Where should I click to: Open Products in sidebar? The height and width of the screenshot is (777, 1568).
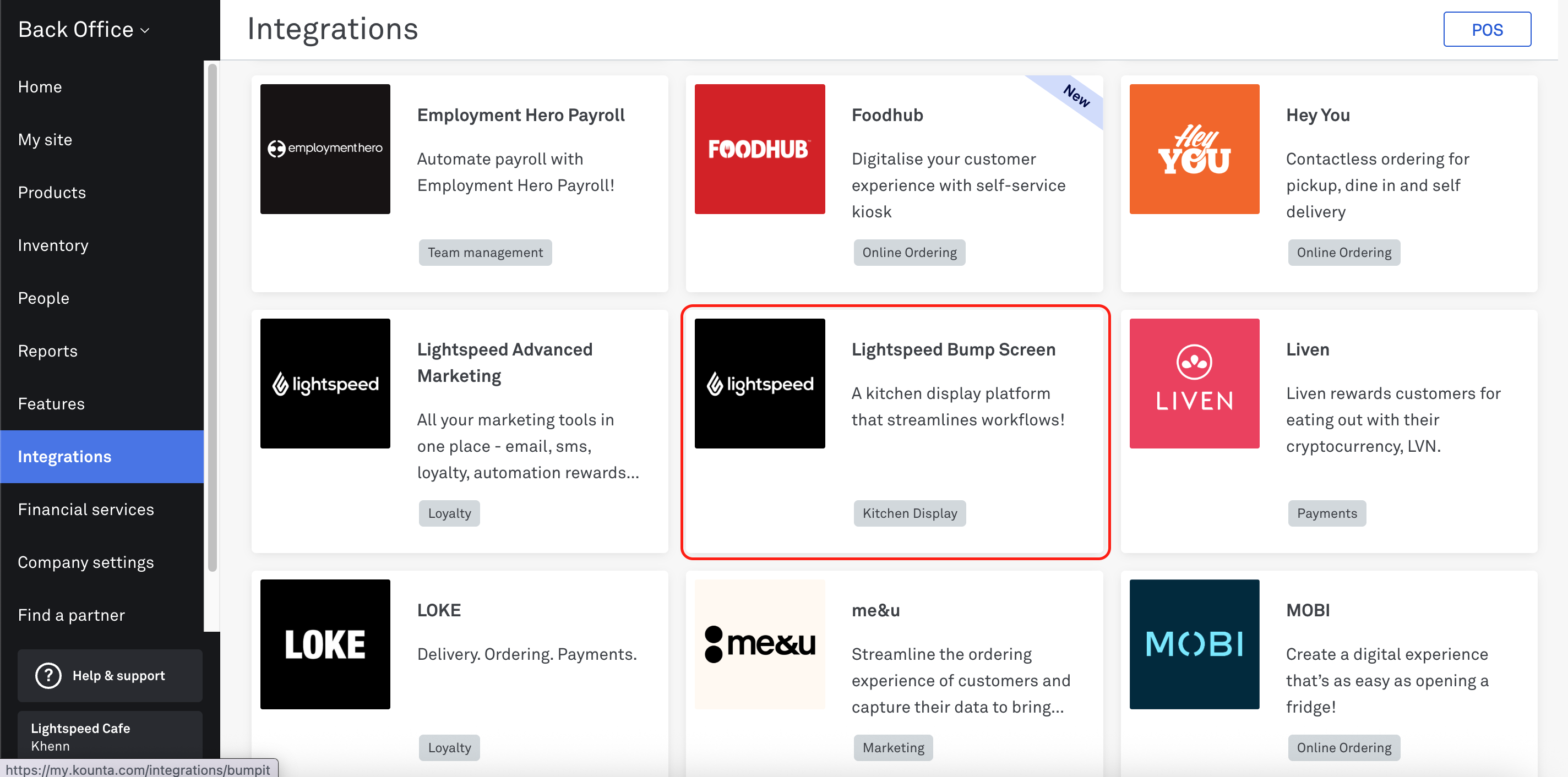point(102,192)
